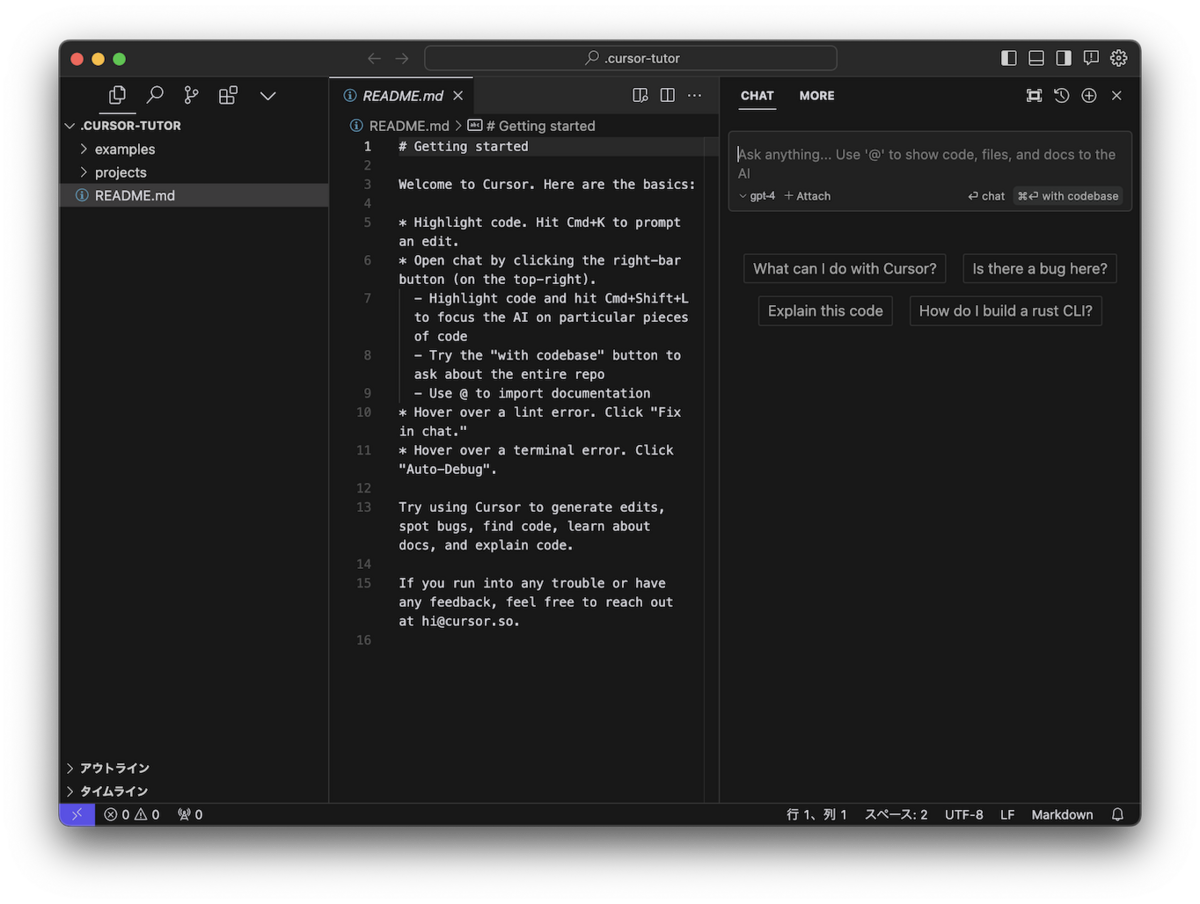Image resolution: width=1200 pixels, height=904 pixels.
Task: Expand the projects folder
Action: click(194, 172)
